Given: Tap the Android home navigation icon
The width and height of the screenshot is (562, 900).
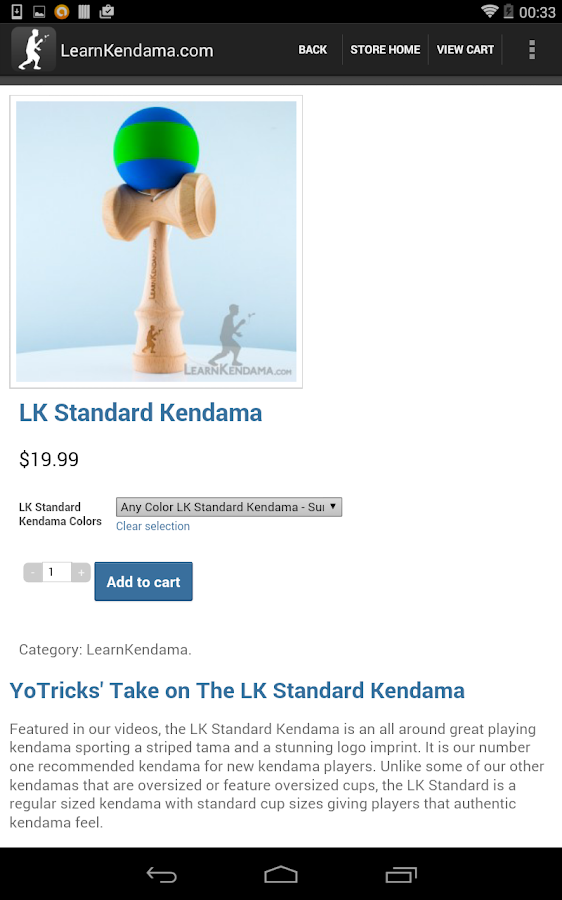Looking at the screenshot, I should pyautogui.click(x=281, y=874).
